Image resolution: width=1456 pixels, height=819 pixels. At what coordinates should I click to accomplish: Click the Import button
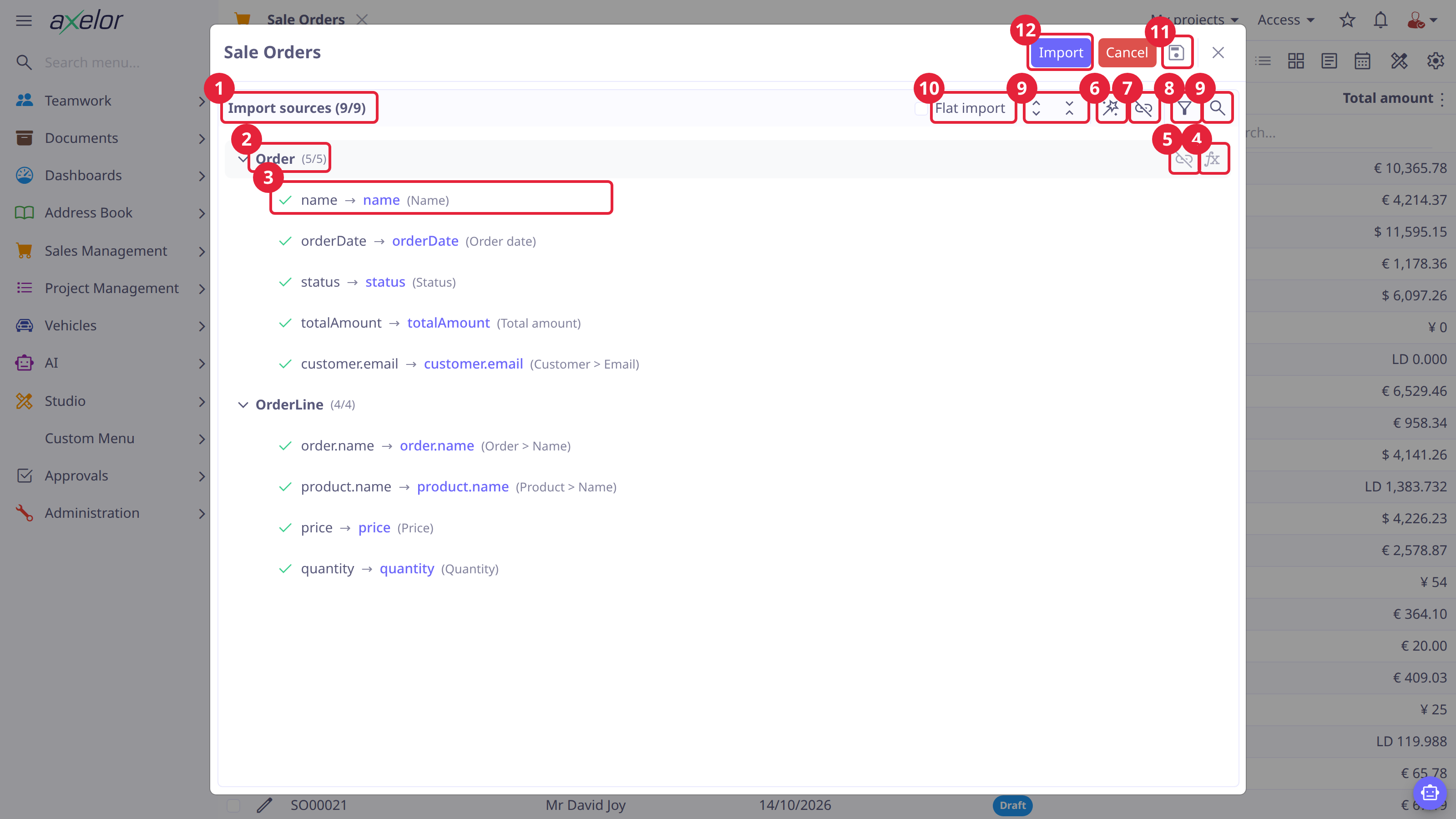point(1060,53)
